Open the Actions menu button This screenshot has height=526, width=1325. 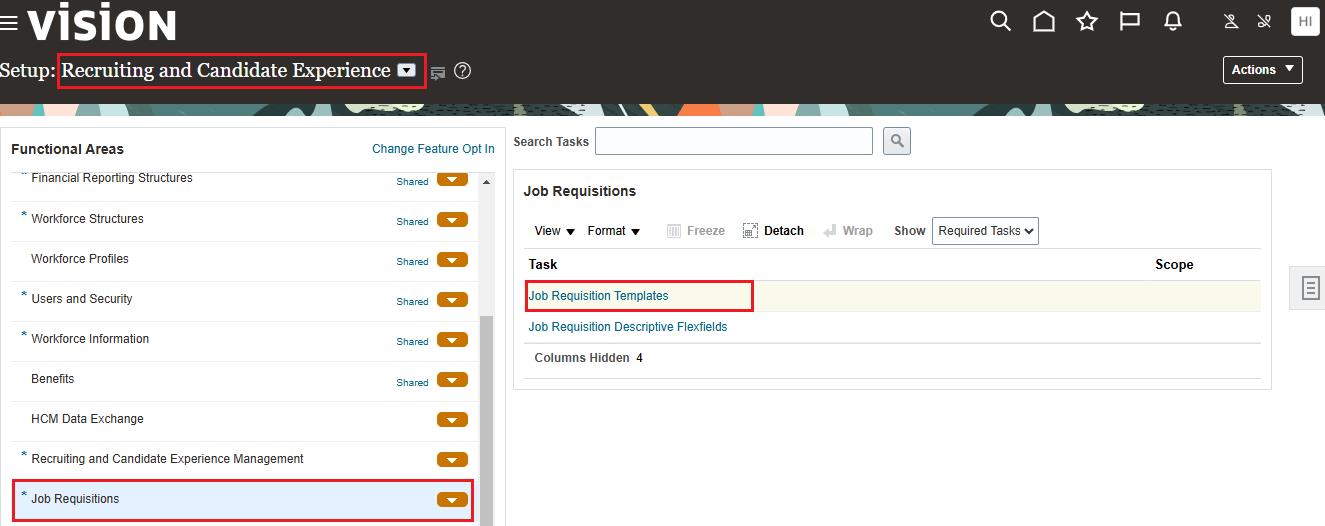1262,70
